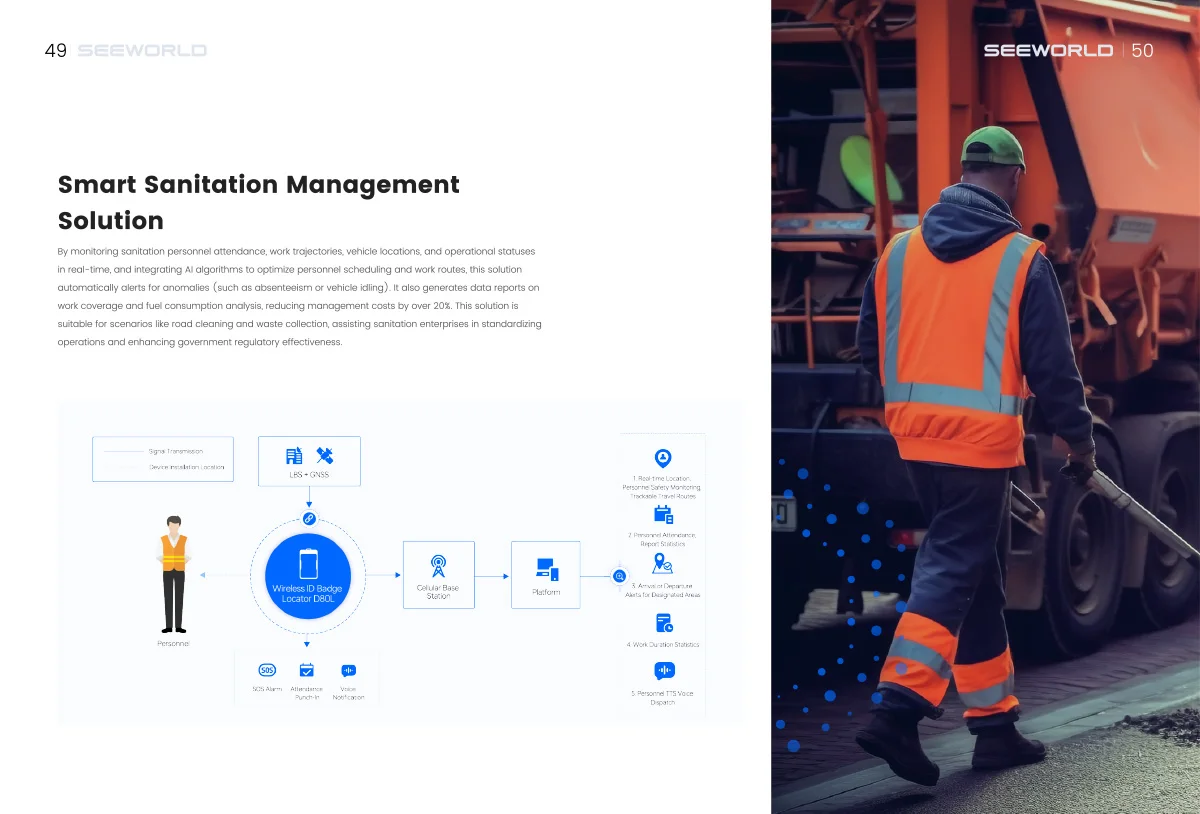The width and height of the screenshot is (1200, 814).
Task: Click the 'LBS + GNSS' label
Action: coord(309,475)
